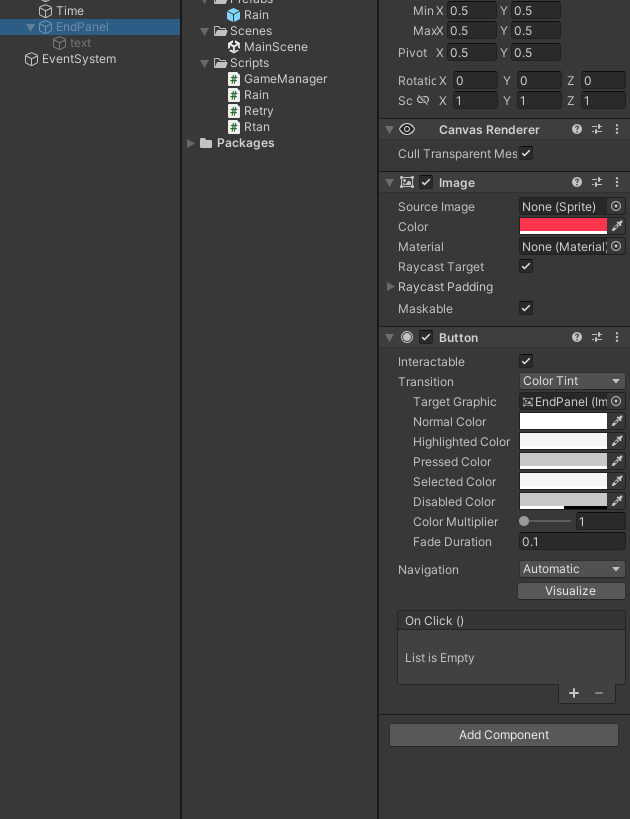Click the Color Multiplier value field
Viewport: 630px width, 819px height.
pos(600,521)
